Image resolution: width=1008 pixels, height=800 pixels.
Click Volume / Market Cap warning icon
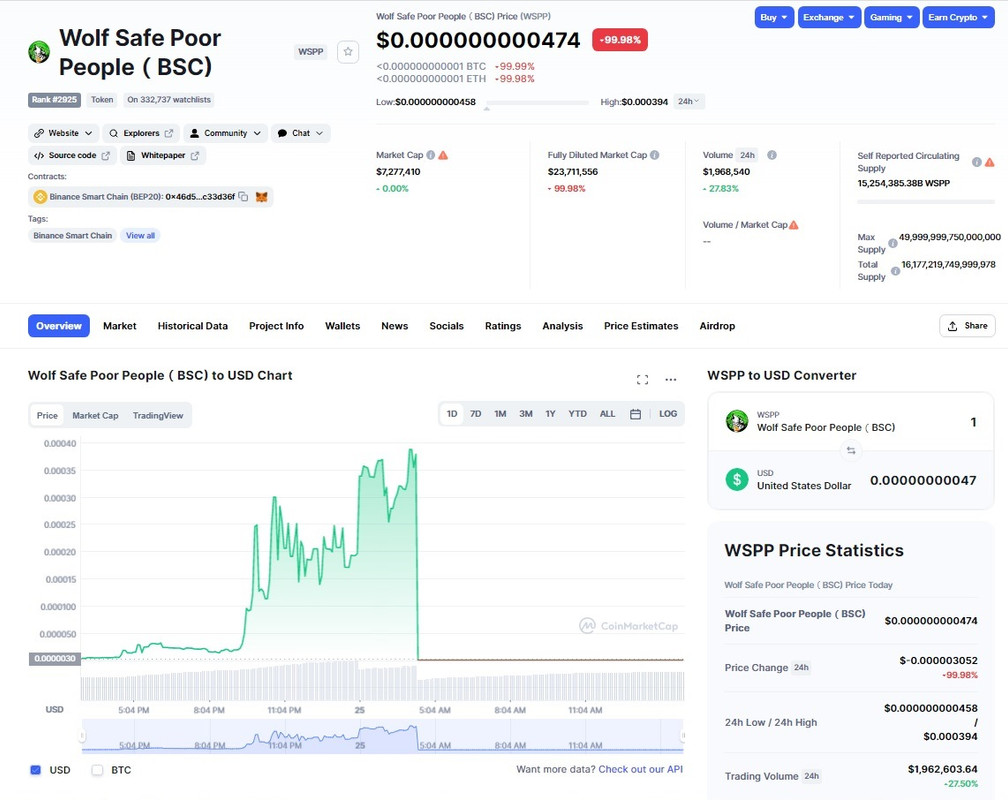pyautogui.click(x=794, y=224)
